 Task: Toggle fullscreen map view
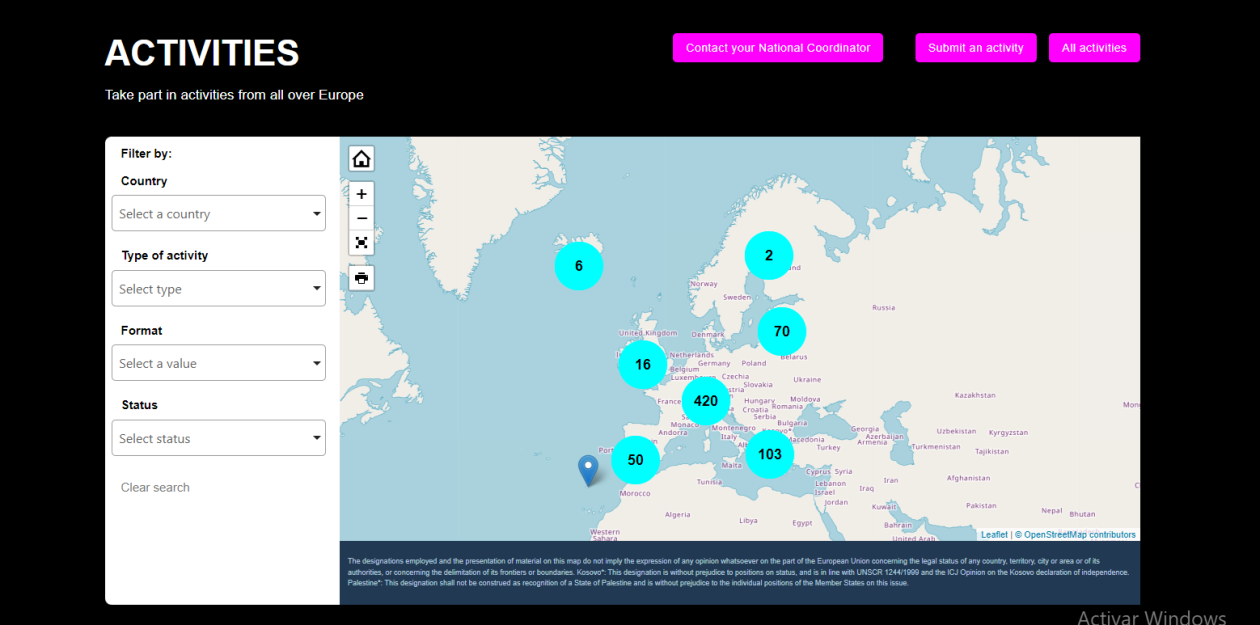coord(361,242)
